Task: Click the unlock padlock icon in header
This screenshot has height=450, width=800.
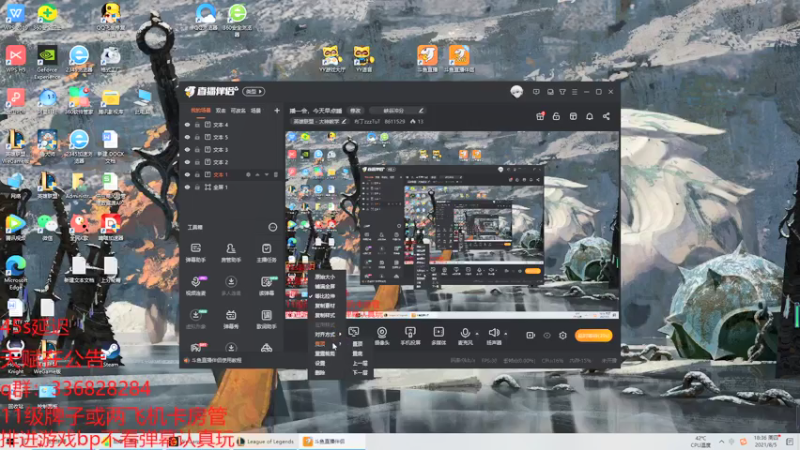Action: pyautogui.click(x=556, y=116)
